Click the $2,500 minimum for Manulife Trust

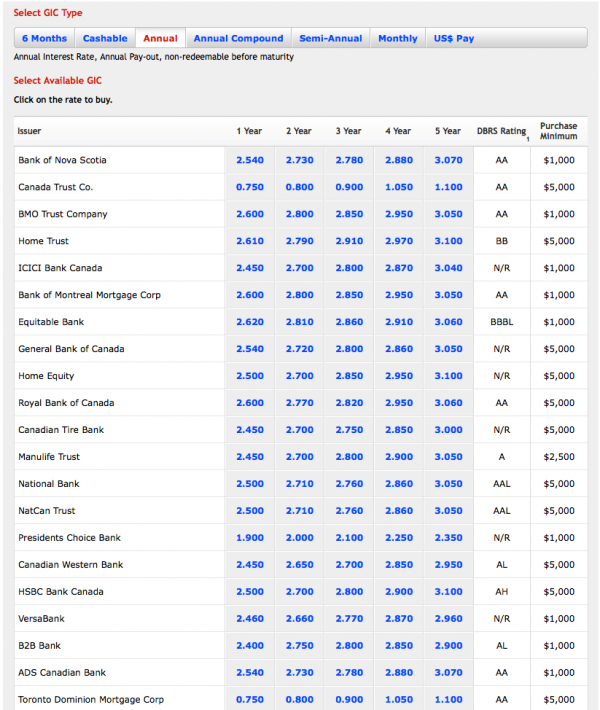click(x=559, y=457)
